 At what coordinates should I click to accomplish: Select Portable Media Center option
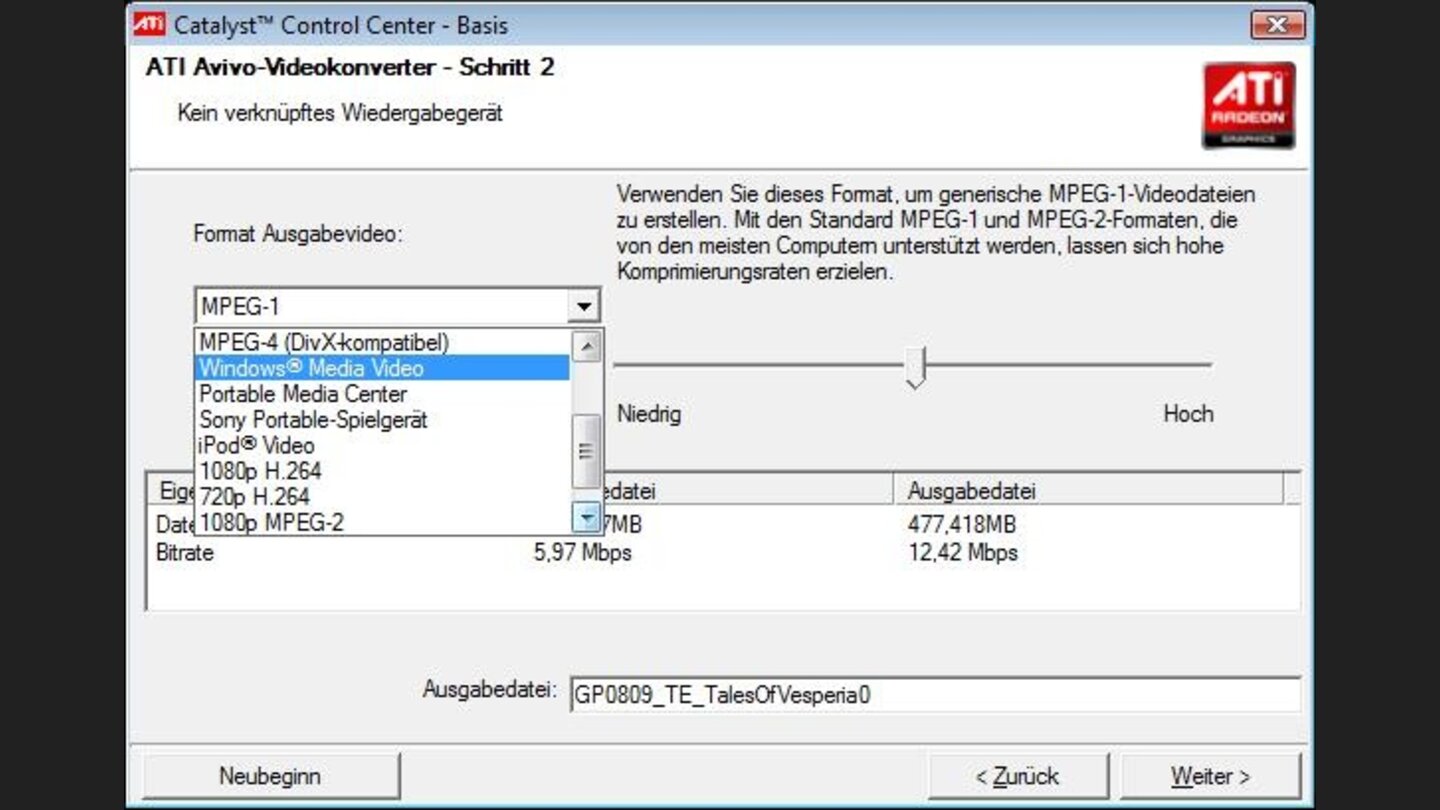382,394
